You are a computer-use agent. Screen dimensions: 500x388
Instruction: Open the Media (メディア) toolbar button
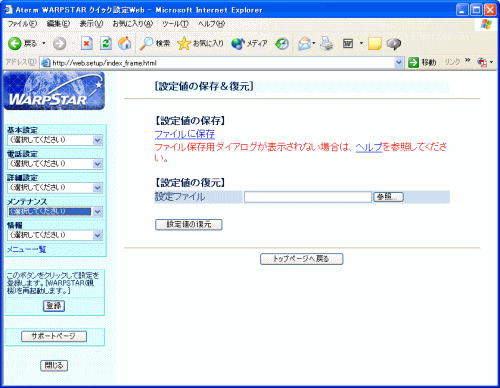pos(249,44)
